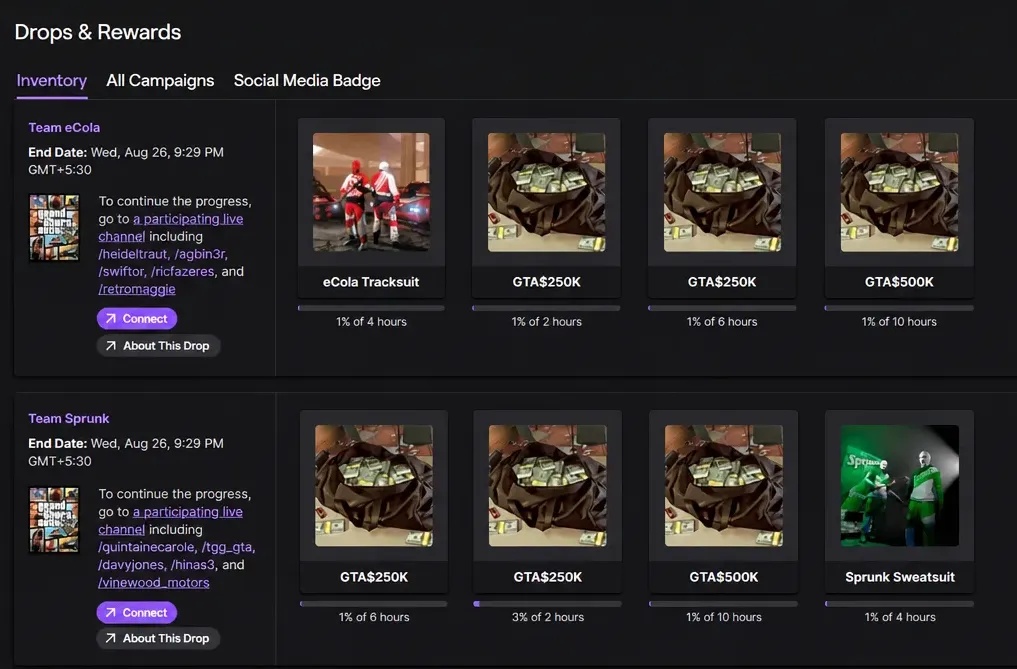
Task: Click Team Sprunk End Date text
Action: coord(126,452)
